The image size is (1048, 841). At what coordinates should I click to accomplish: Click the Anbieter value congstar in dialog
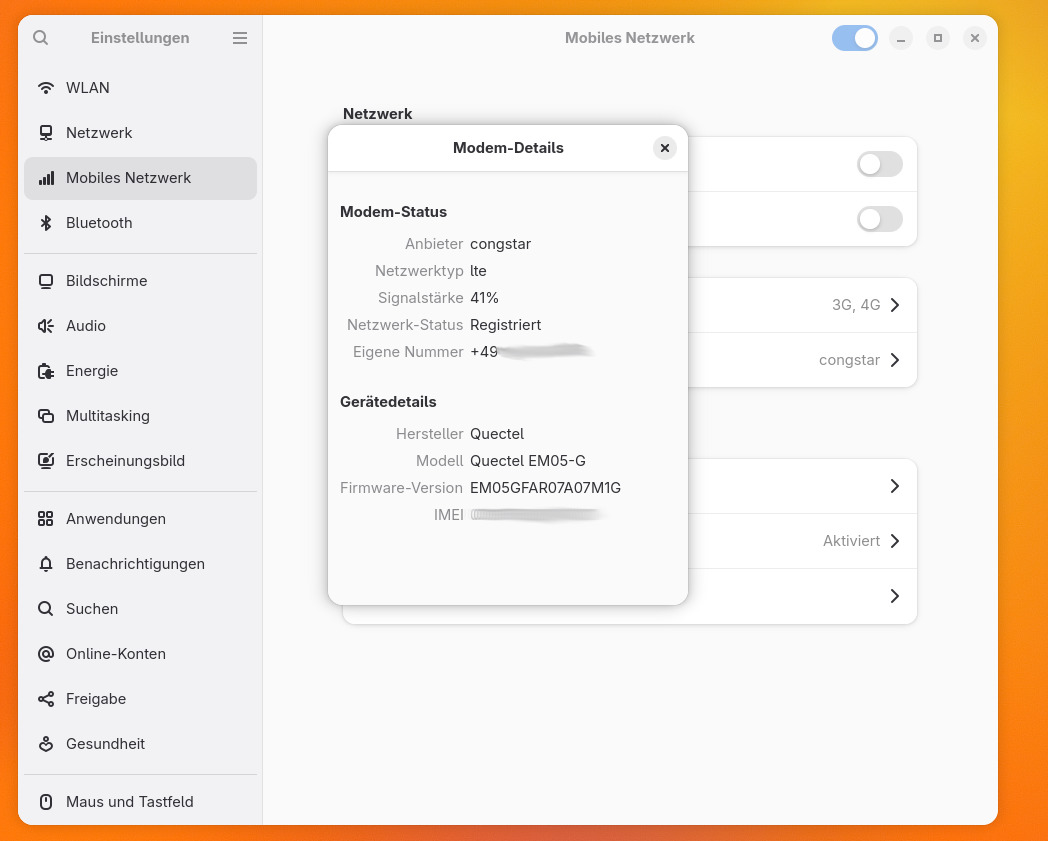pyautogui.click(x=501, y=244)
